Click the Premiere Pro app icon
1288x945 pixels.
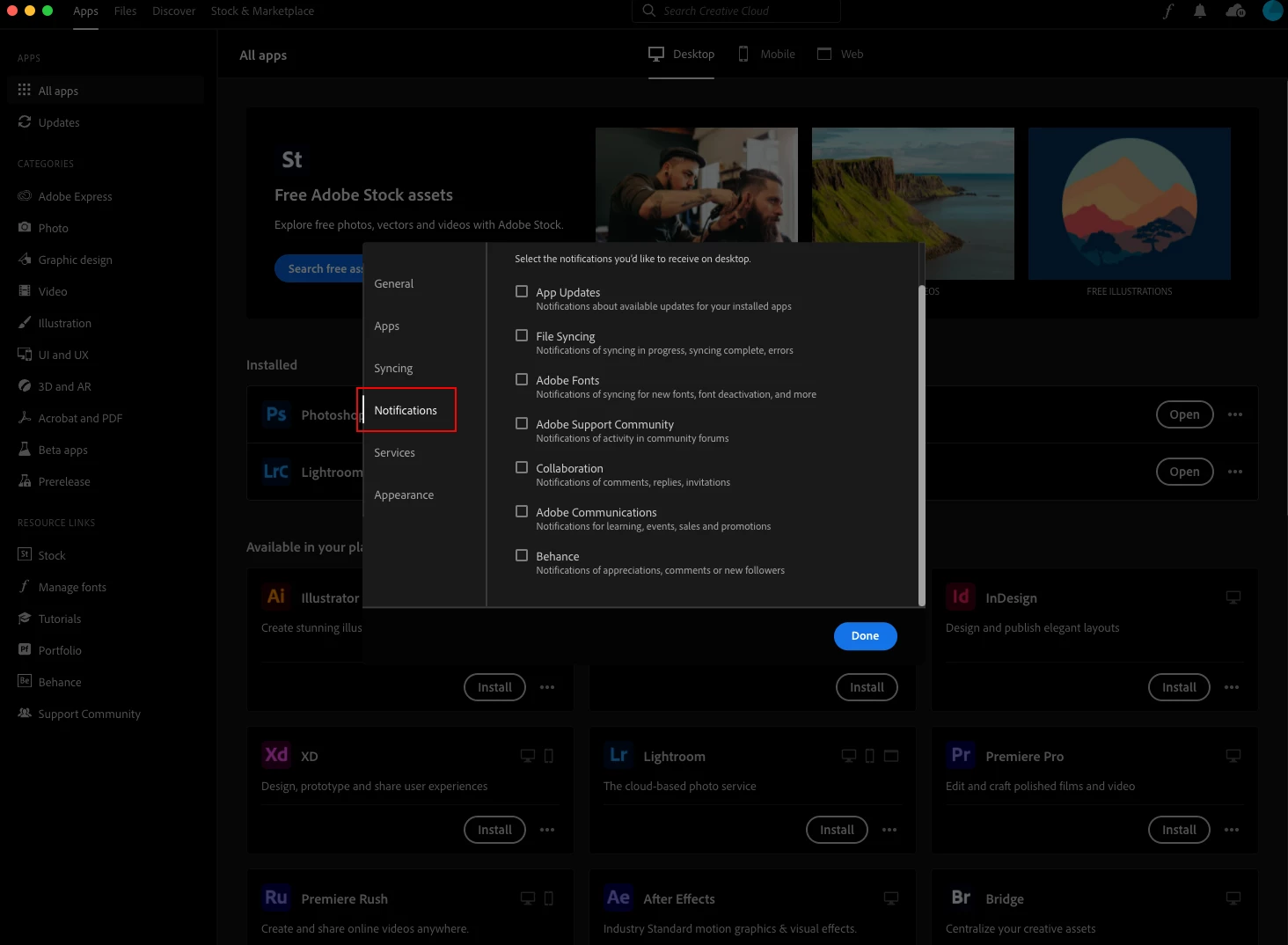point(961,755)
